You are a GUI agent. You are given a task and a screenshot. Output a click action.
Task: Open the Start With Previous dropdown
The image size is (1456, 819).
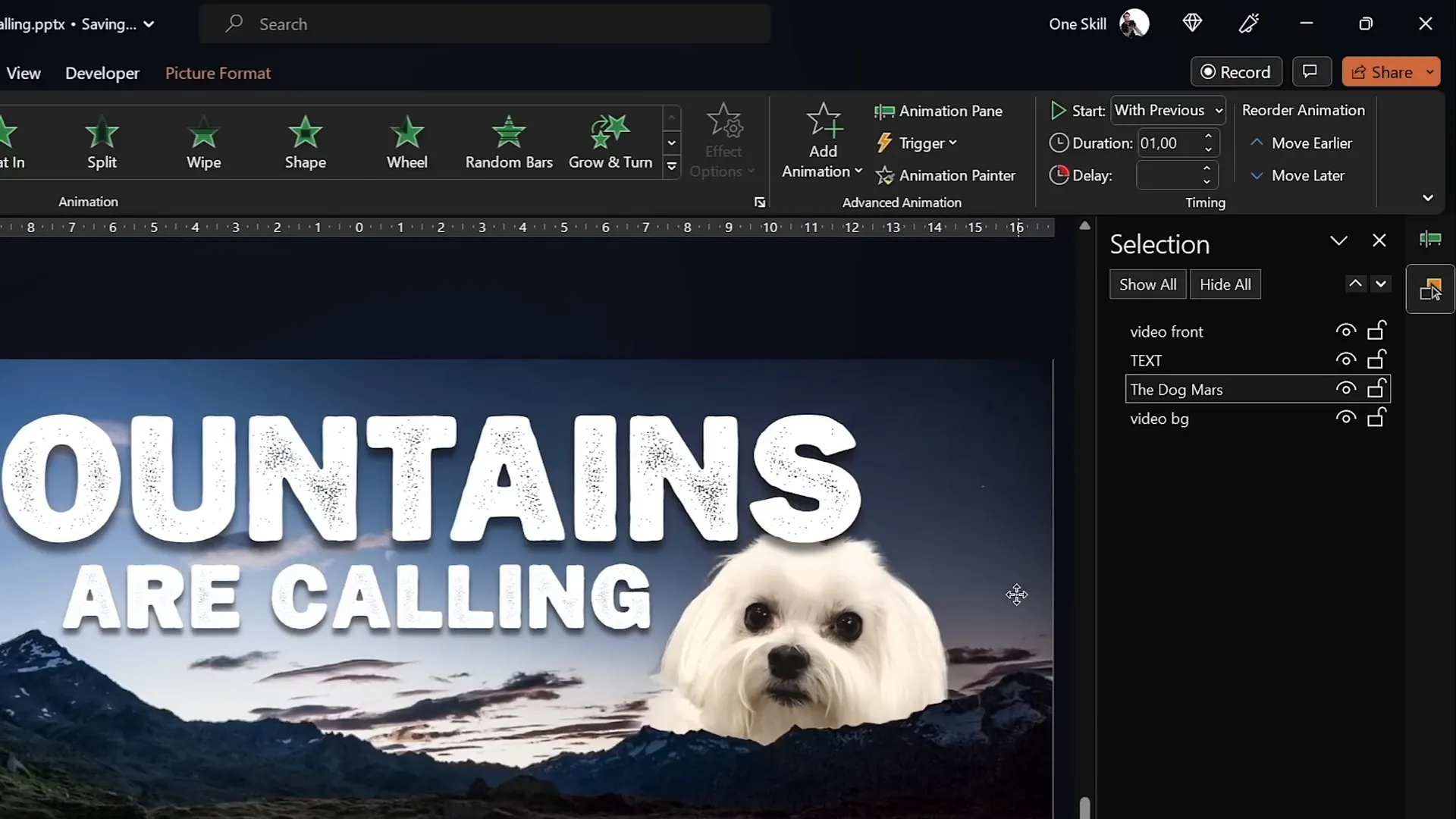tap(1167, 111)
